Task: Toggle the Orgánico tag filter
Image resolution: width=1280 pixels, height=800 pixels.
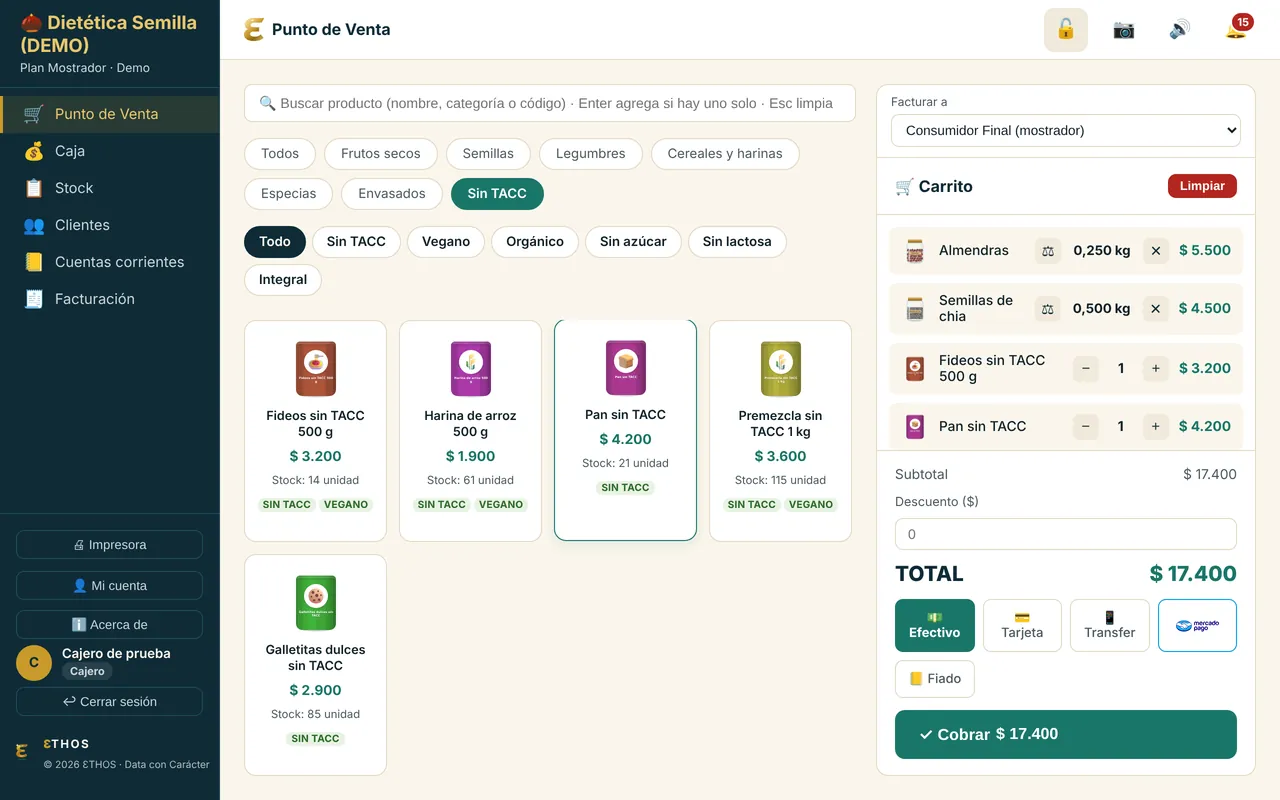Action: (535, 242)
